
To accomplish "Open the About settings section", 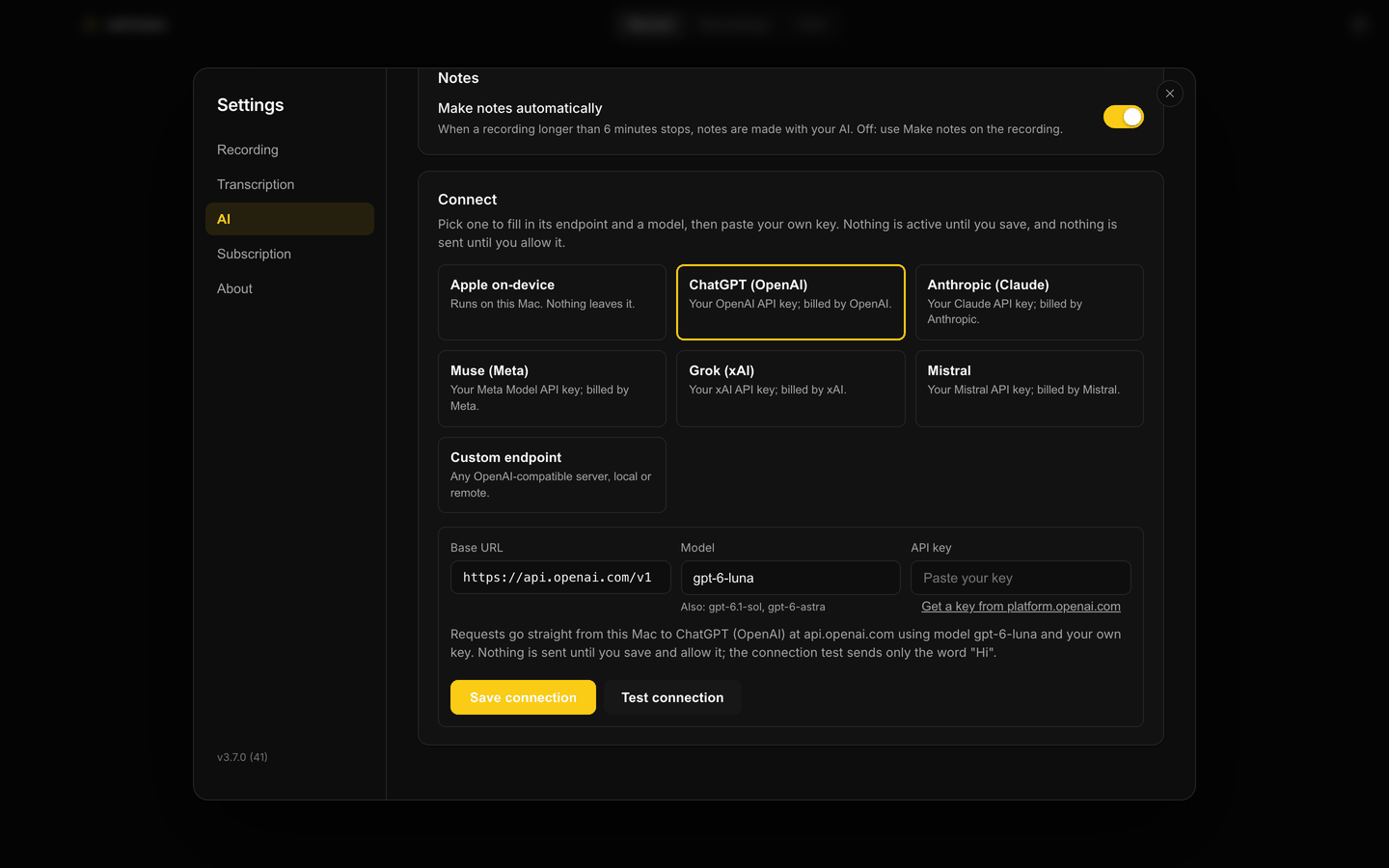I will pos(289,288).
